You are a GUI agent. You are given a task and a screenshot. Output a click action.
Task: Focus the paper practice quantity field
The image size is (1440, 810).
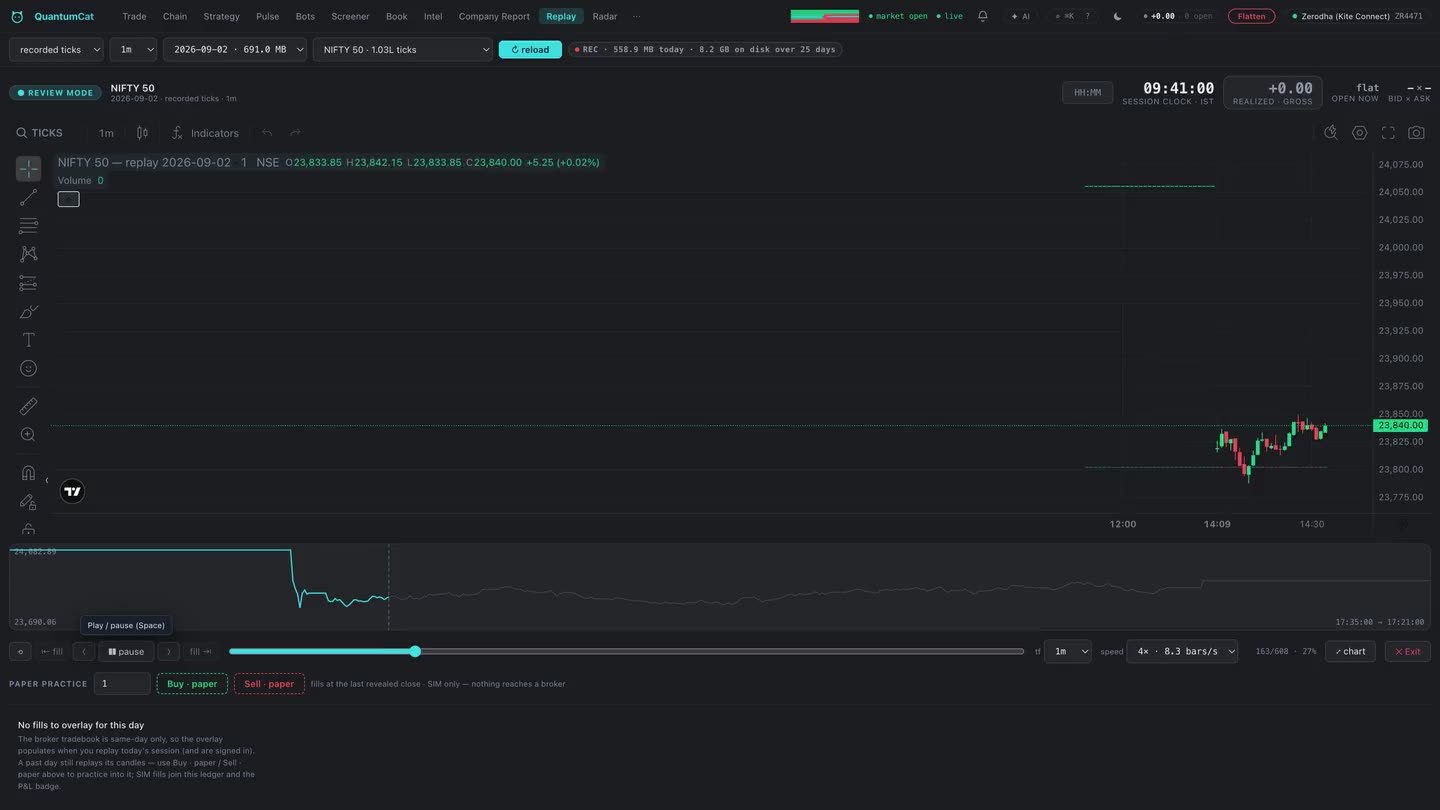[122, 684]
